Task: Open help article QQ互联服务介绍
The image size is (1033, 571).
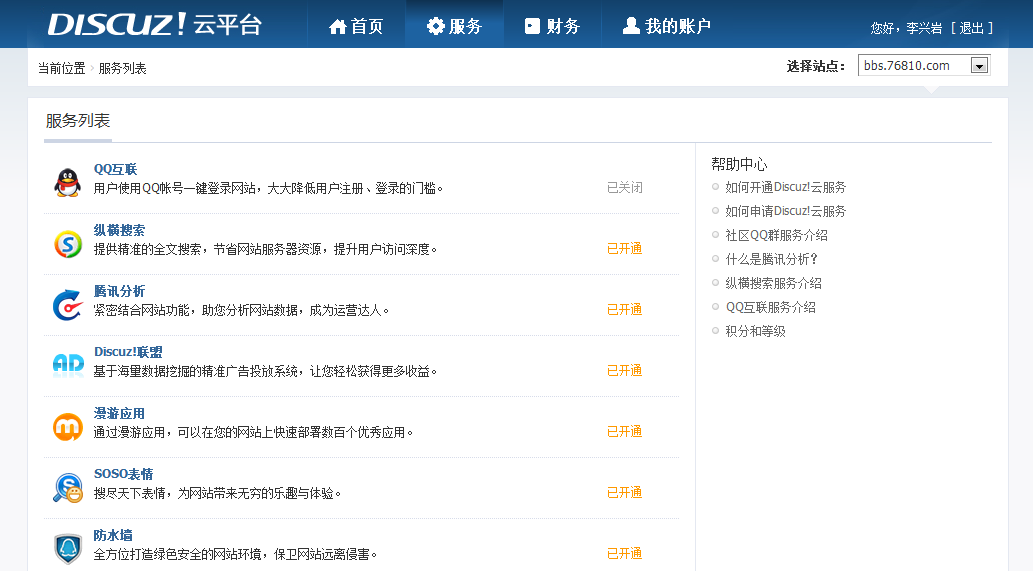Action: [771, 308]
